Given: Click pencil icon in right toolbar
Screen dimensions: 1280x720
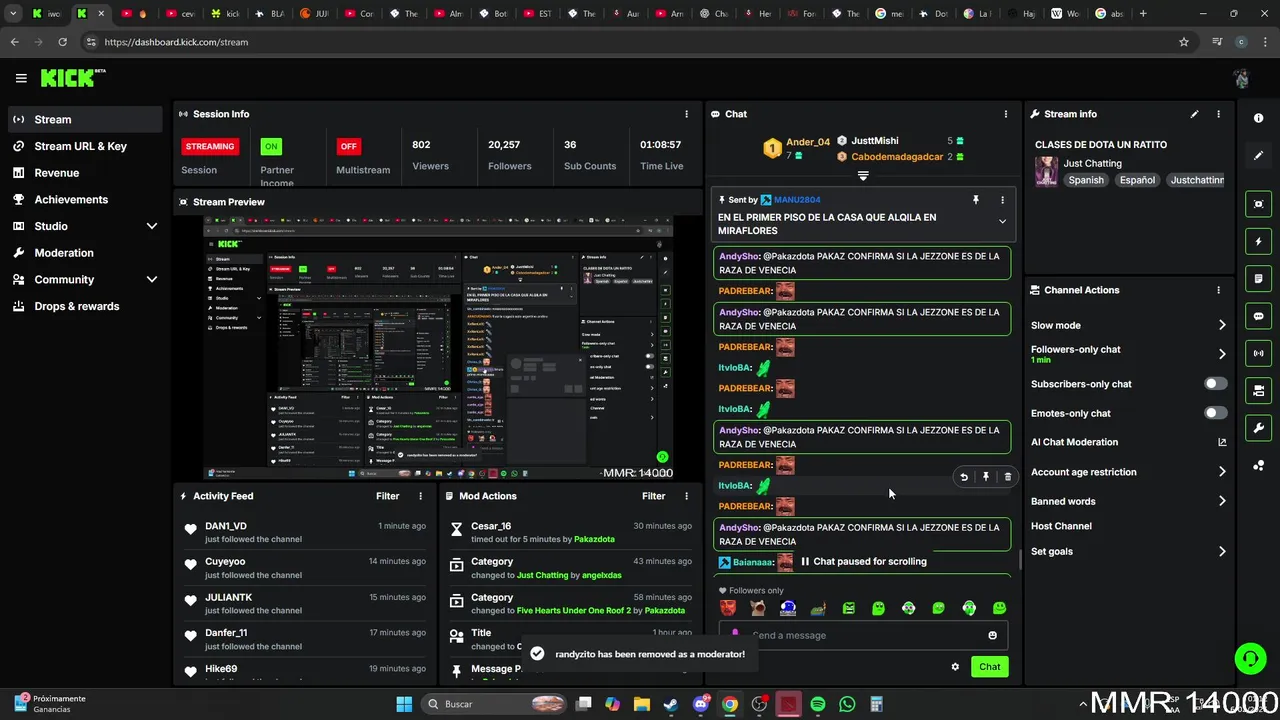Looking at the screenshot, I should click(x=1258, y=156).
